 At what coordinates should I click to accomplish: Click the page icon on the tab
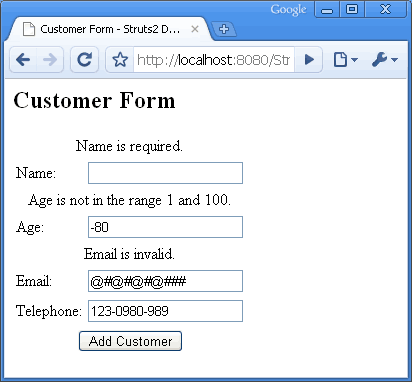point(29,29)
